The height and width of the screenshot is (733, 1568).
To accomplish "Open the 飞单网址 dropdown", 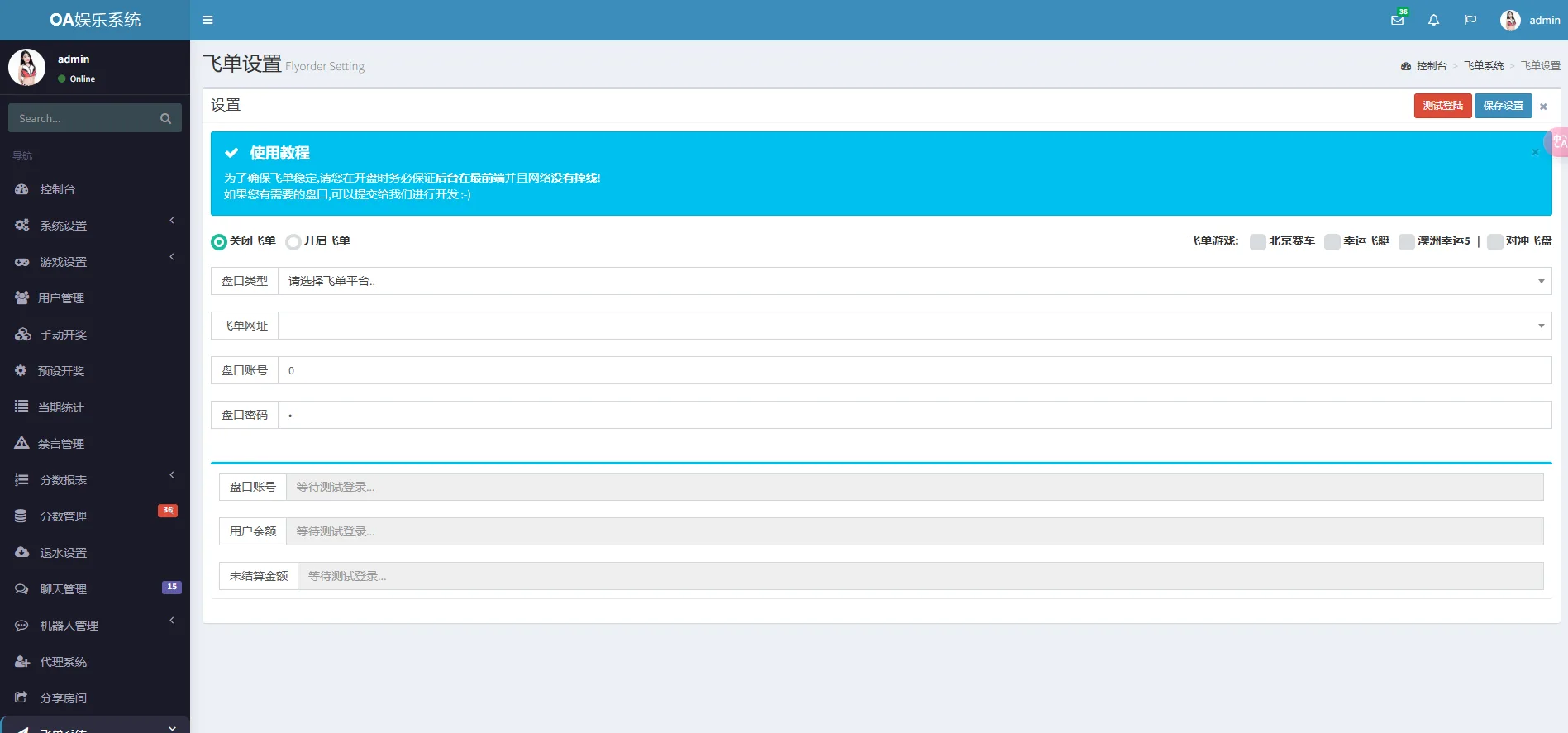I will (913, 326).
